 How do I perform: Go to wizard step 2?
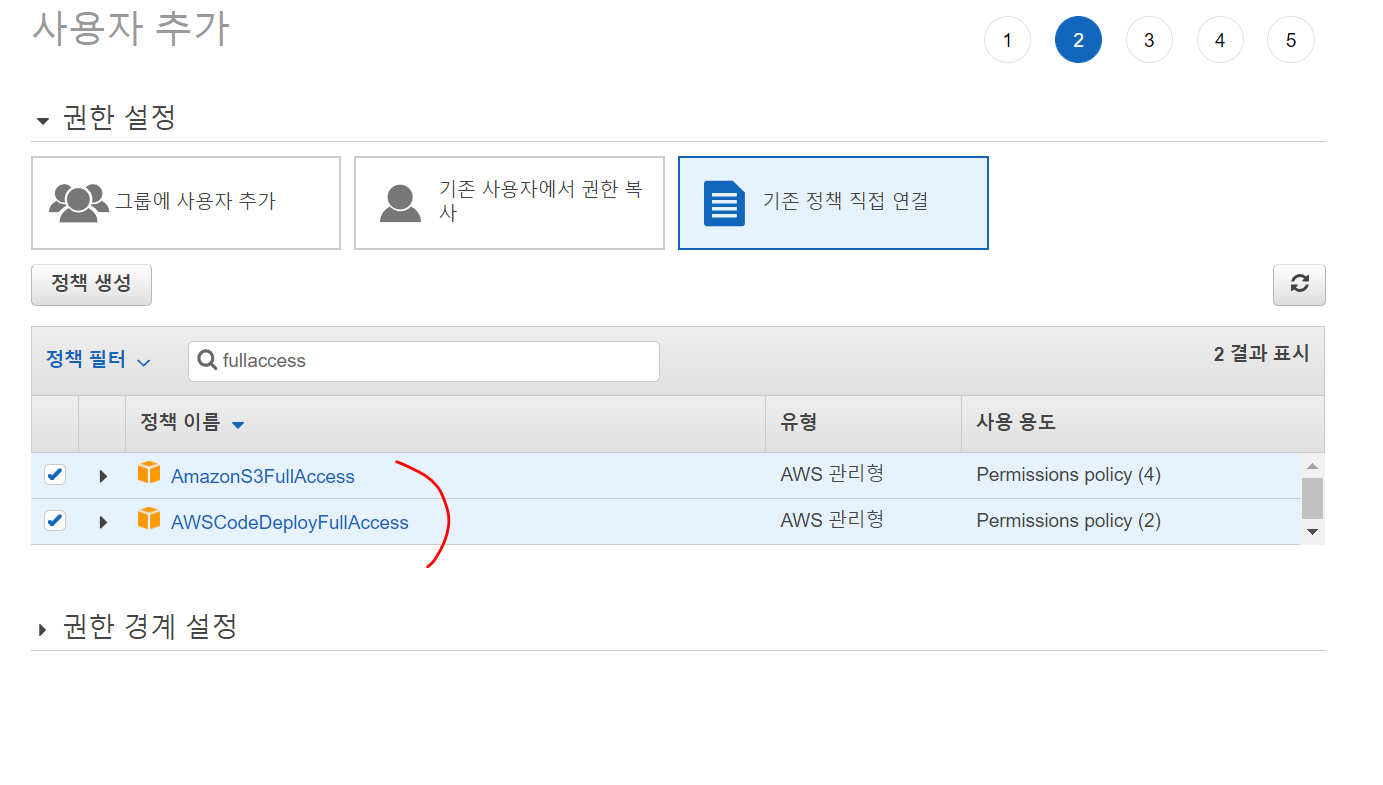click(1078, 40)
